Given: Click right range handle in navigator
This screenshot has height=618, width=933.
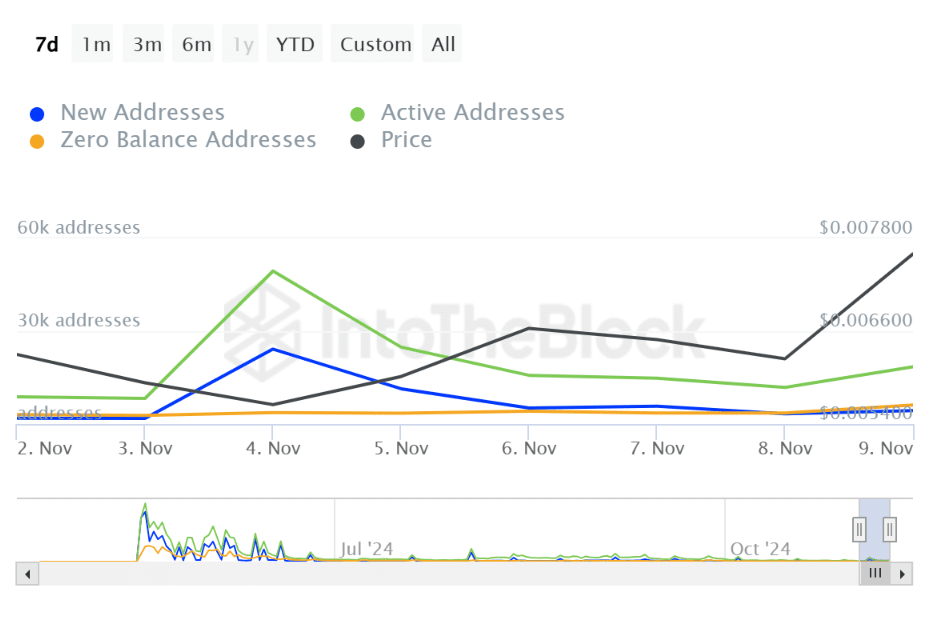Looking at the screenshot, I should click(x=890, y=529).
